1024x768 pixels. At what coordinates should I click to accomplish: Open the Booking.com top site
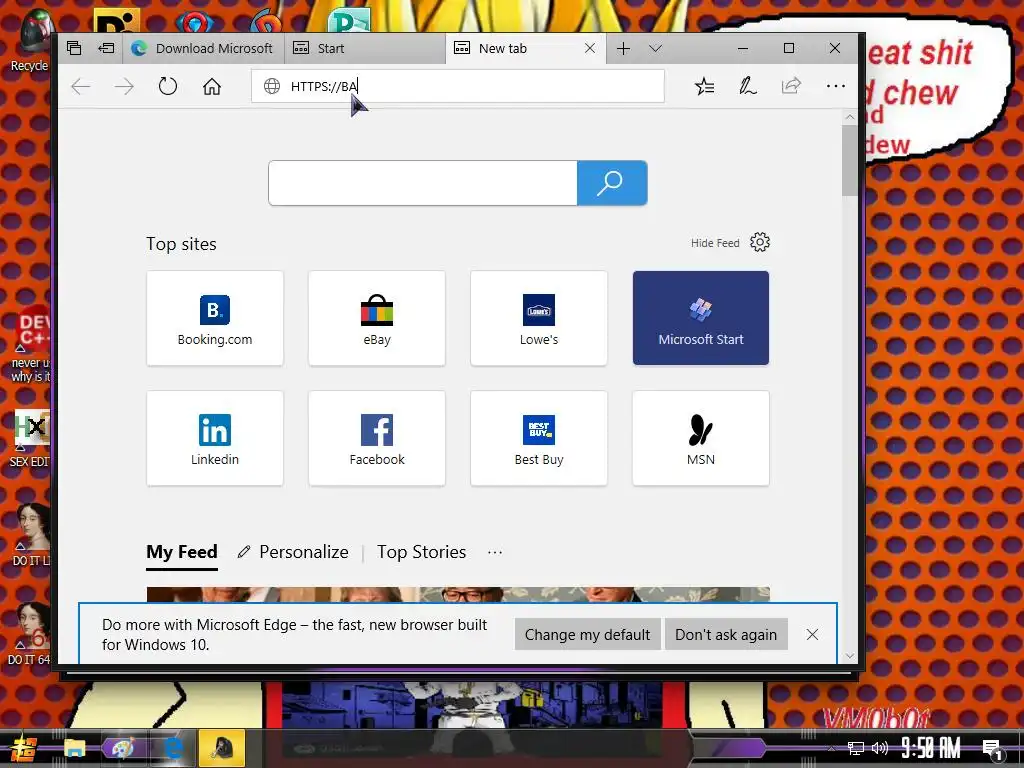click(x=215, y=318)
